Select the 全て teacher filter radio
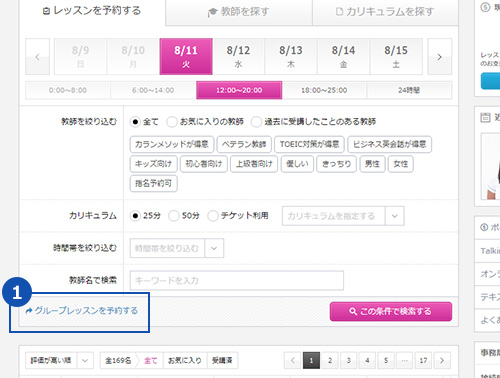 click(x=135, y=122)
